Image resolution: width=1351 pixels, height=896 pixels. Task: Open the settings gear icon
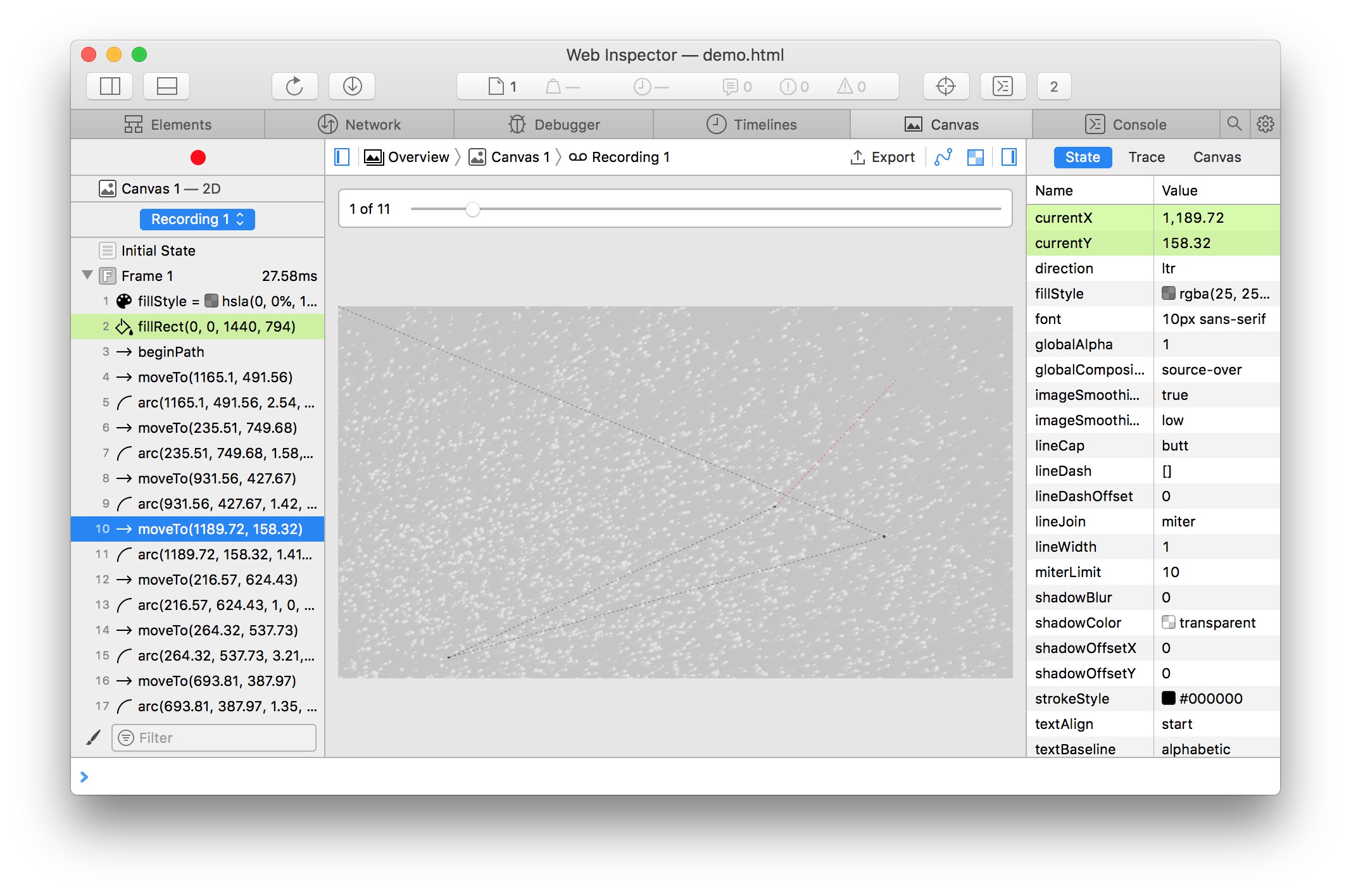(1265, 124)
